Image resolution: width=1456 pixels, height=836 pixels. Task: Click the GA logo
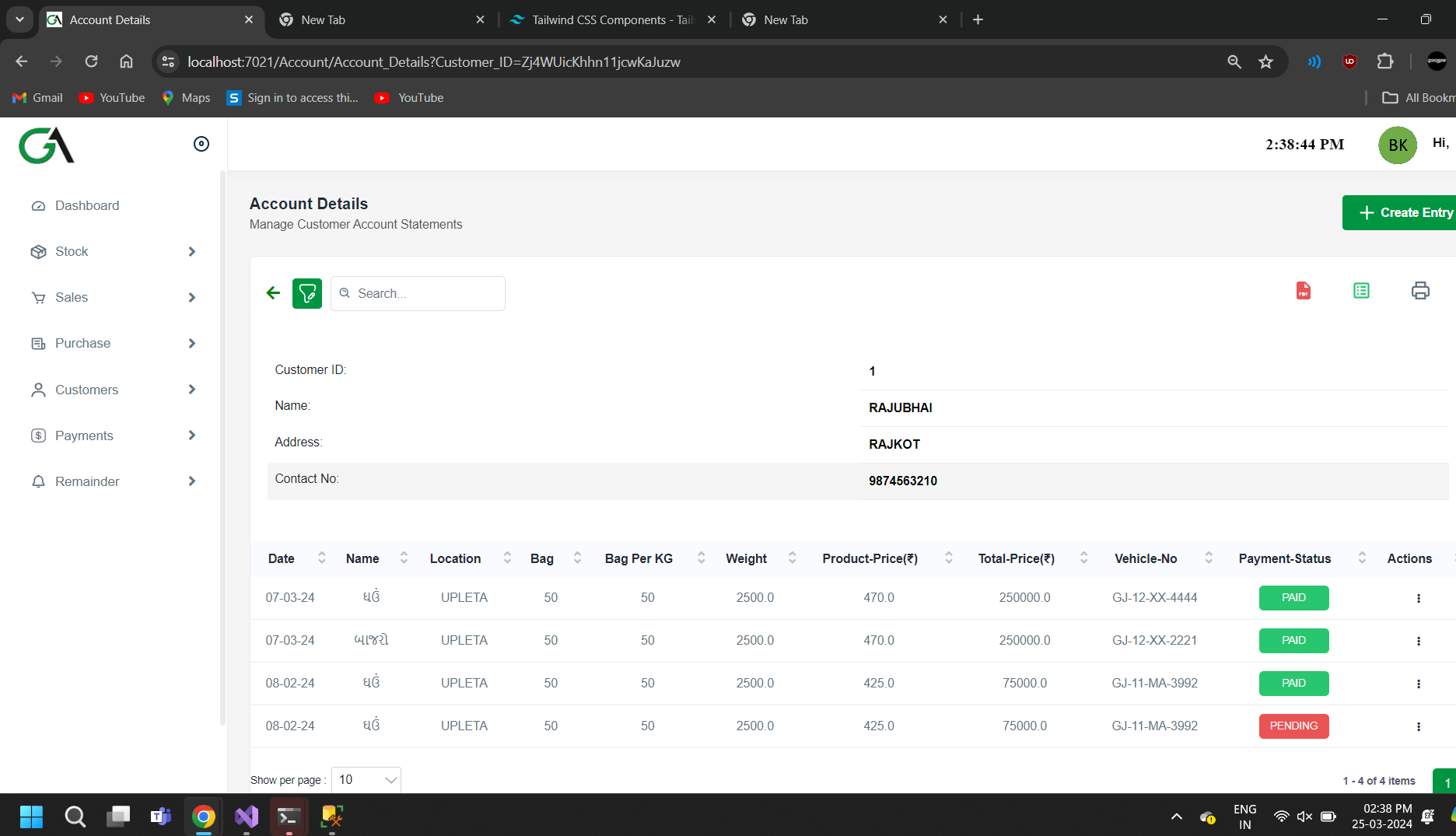pyautogui.click(x=47, y=145)
